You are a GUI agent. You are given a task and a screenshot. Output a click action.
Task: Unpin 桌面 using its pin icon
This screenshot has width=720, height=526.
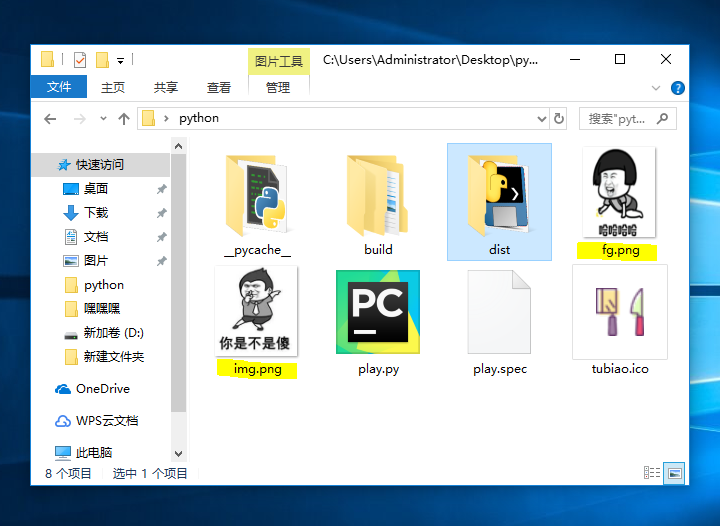161,189
